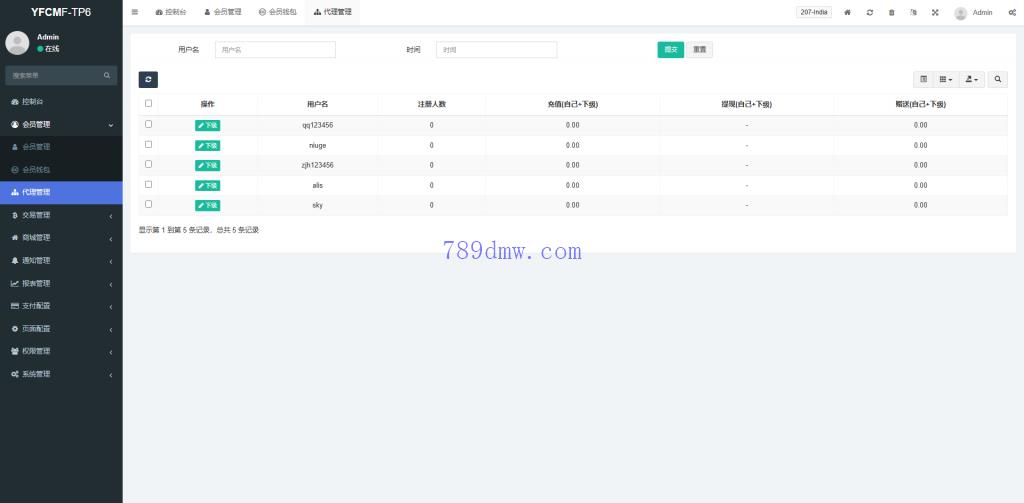
Task: Toggle the table card view icon
Action: (924, 79)
